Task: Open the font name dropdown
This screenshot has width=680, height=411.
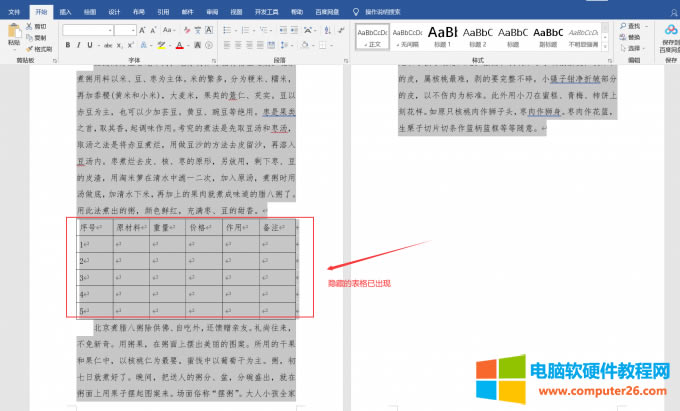Action: [108, 31]
